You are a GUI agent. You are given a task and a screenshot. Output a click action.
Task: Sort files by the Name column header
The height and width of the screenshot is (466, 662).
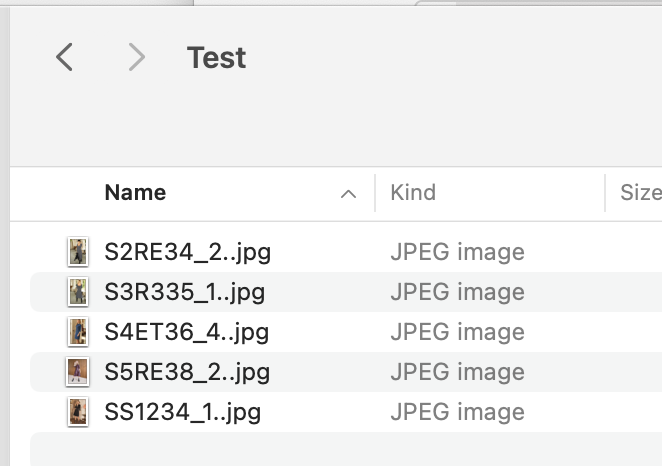coord(135,193)
